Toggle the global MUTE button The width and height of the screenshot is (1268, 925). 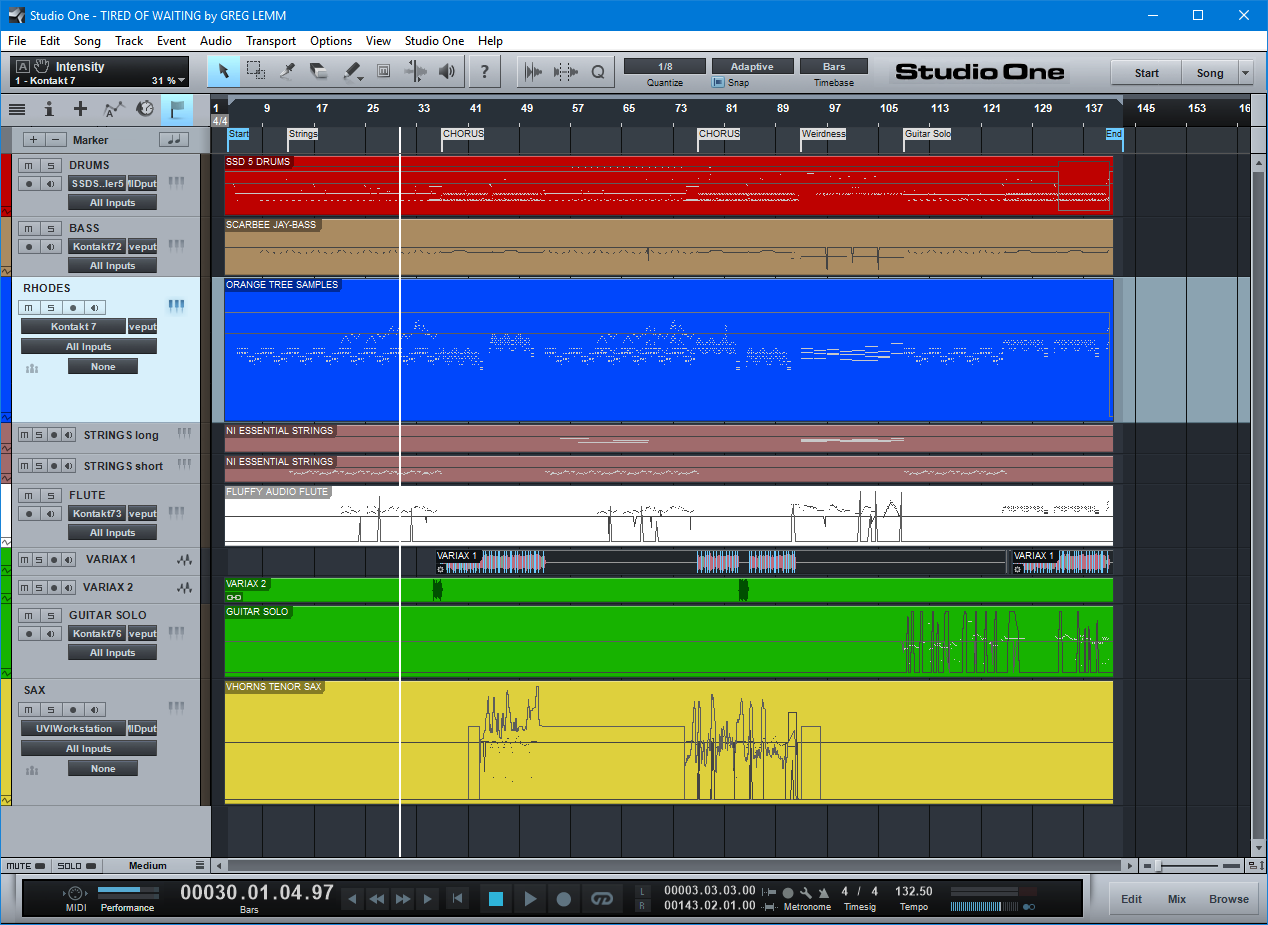coord(24,866)
